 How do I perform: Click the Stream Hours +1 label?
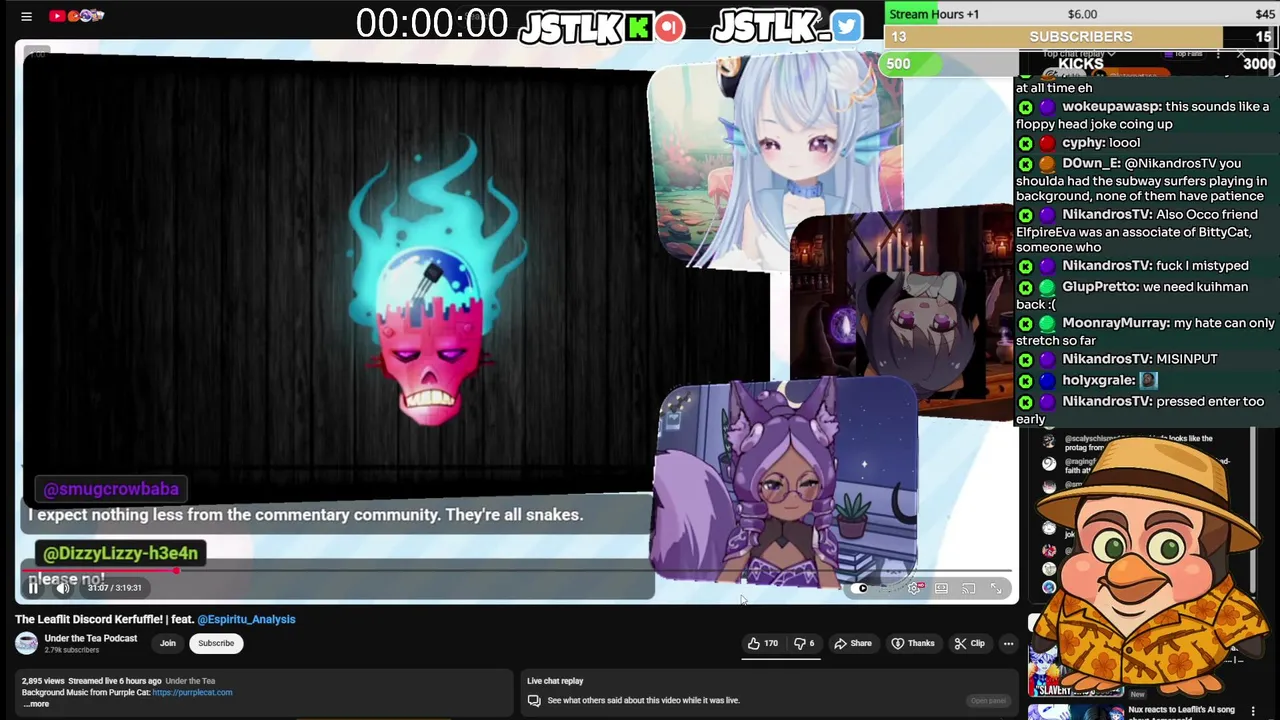[934, 14]
